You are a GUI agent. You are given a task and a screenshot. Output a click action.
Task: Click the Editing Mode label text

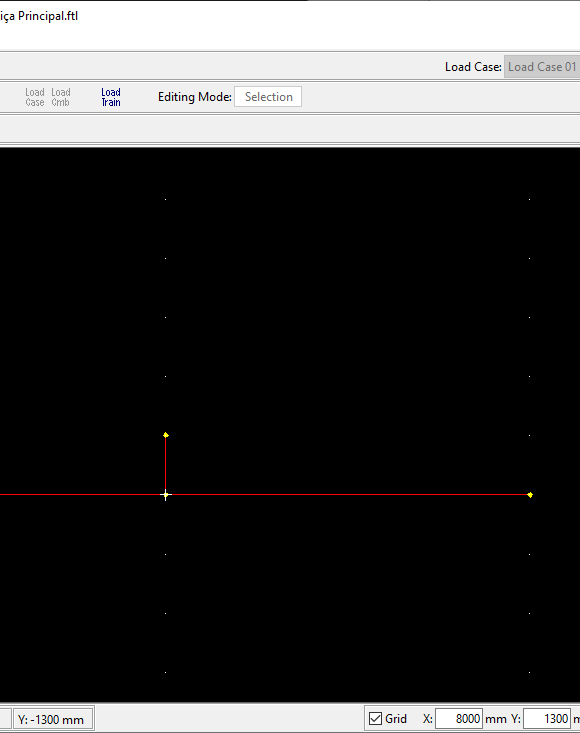(x=194, y=97)
